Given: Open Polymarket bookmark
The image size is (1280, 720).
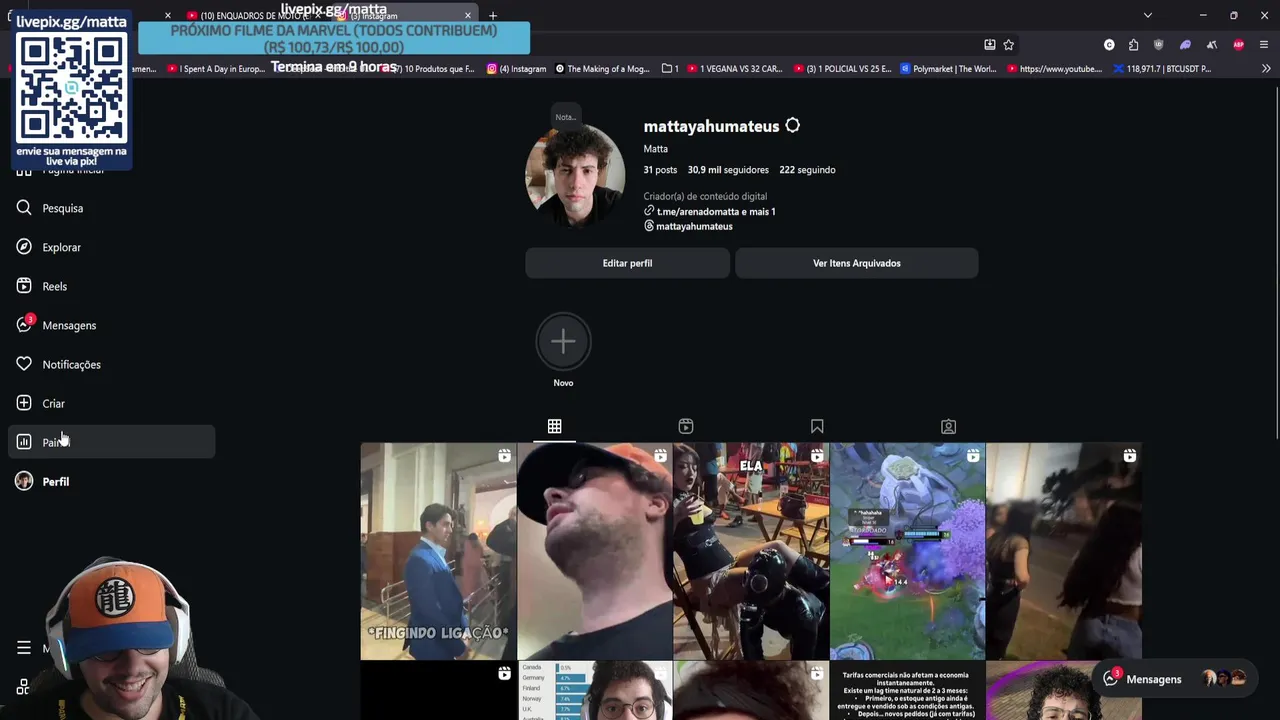Looking at the screenshot, I should 950,69.
